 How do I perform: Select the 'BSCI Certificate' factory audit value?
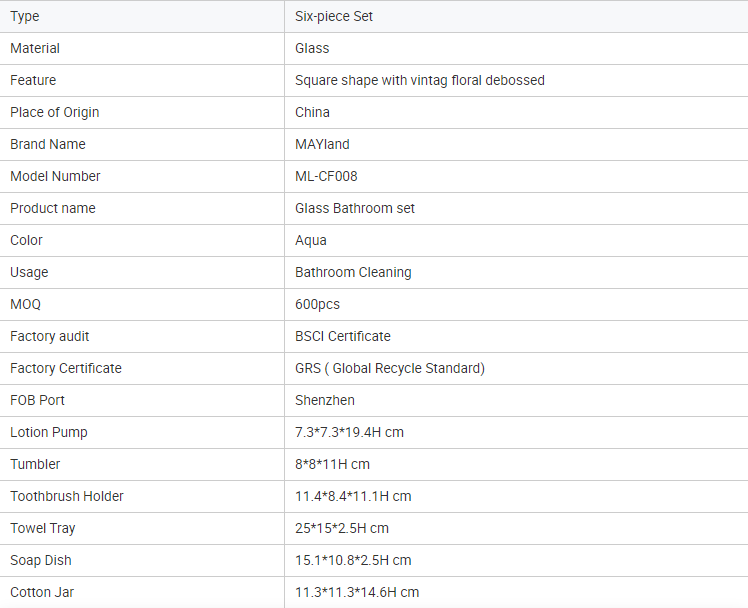pyautogui.click(x=343, y=336)
